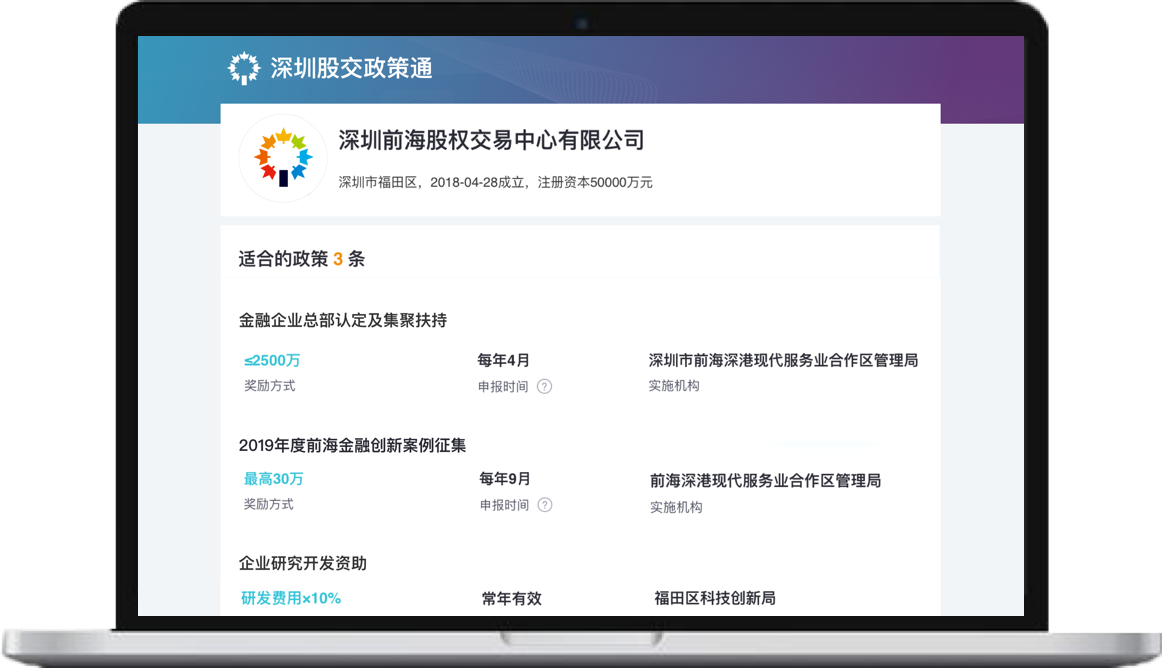This screenshot has height=668, width=1162.
Task: Click 申报时间 label under 每年9月
Action: click(x=504, y=505)
